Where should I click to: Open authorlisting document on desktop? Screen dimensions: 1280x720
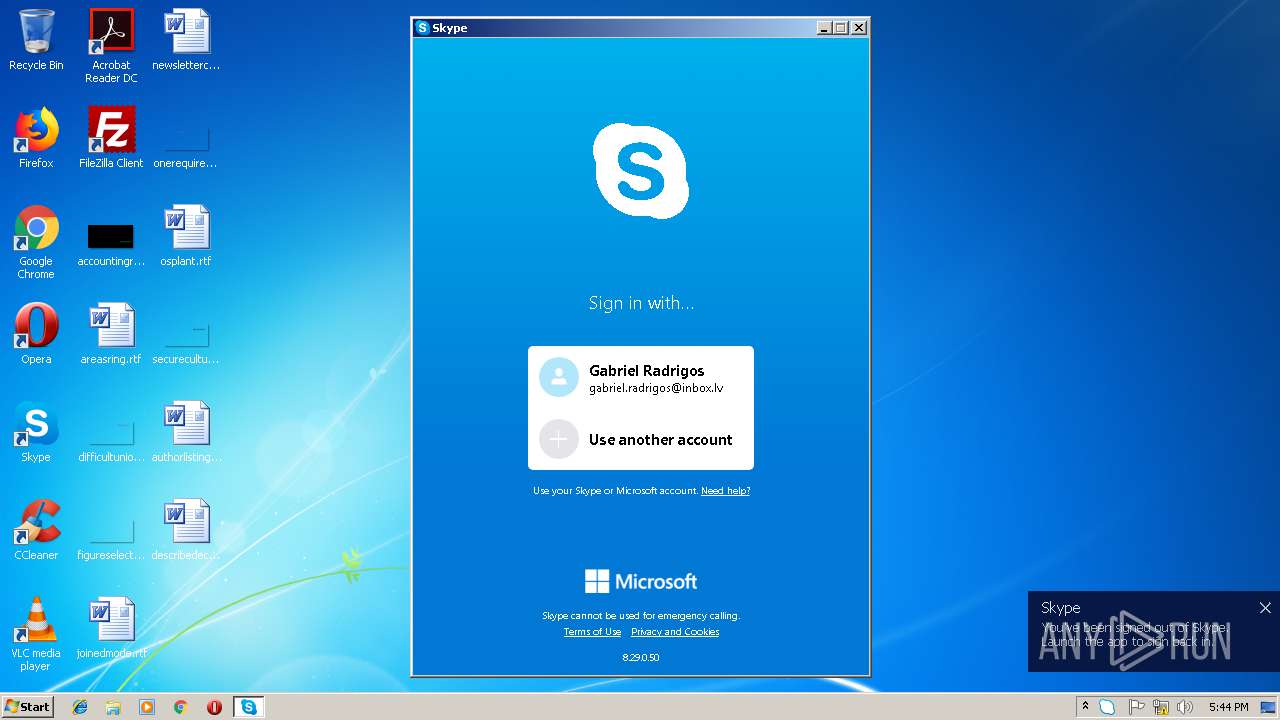(x=186, y=432)
